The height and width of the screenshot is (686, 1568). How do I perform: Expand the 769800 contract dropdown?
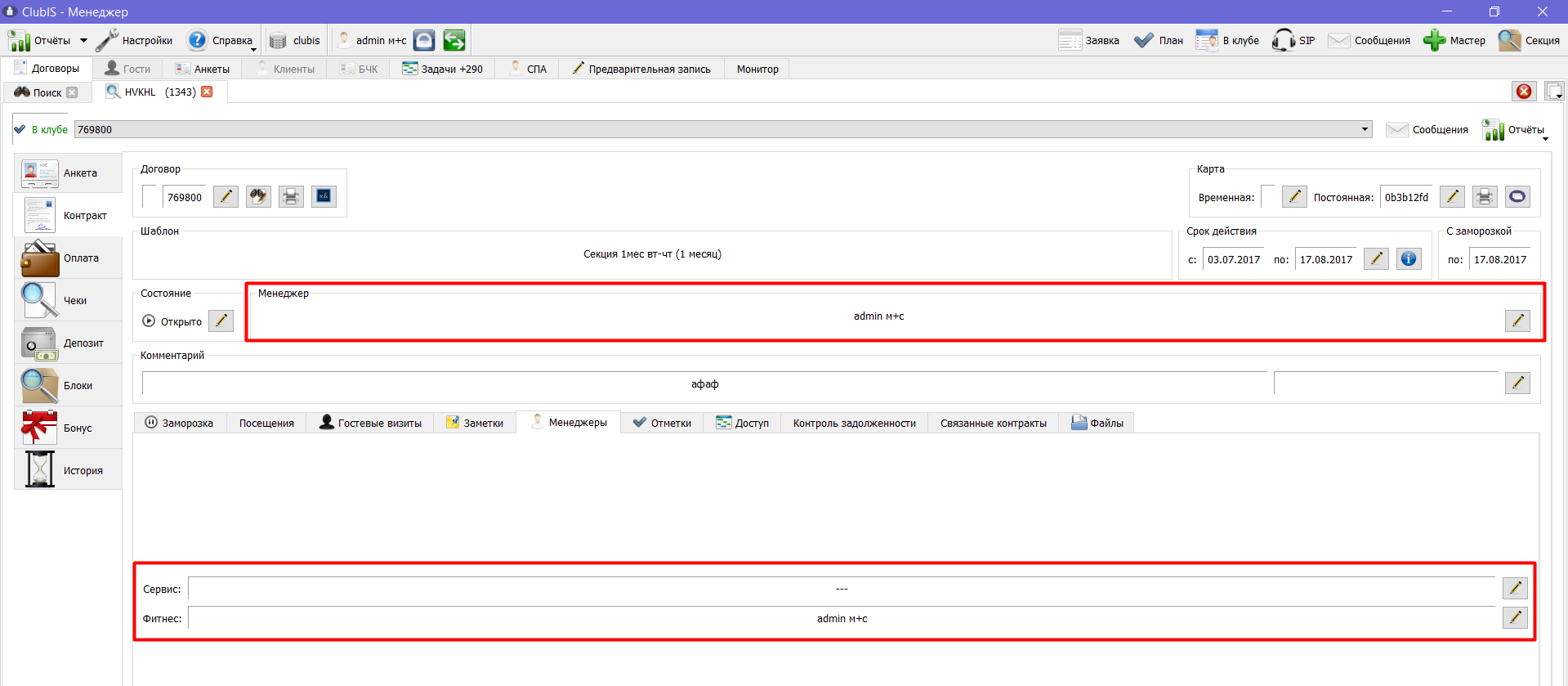1365,129
